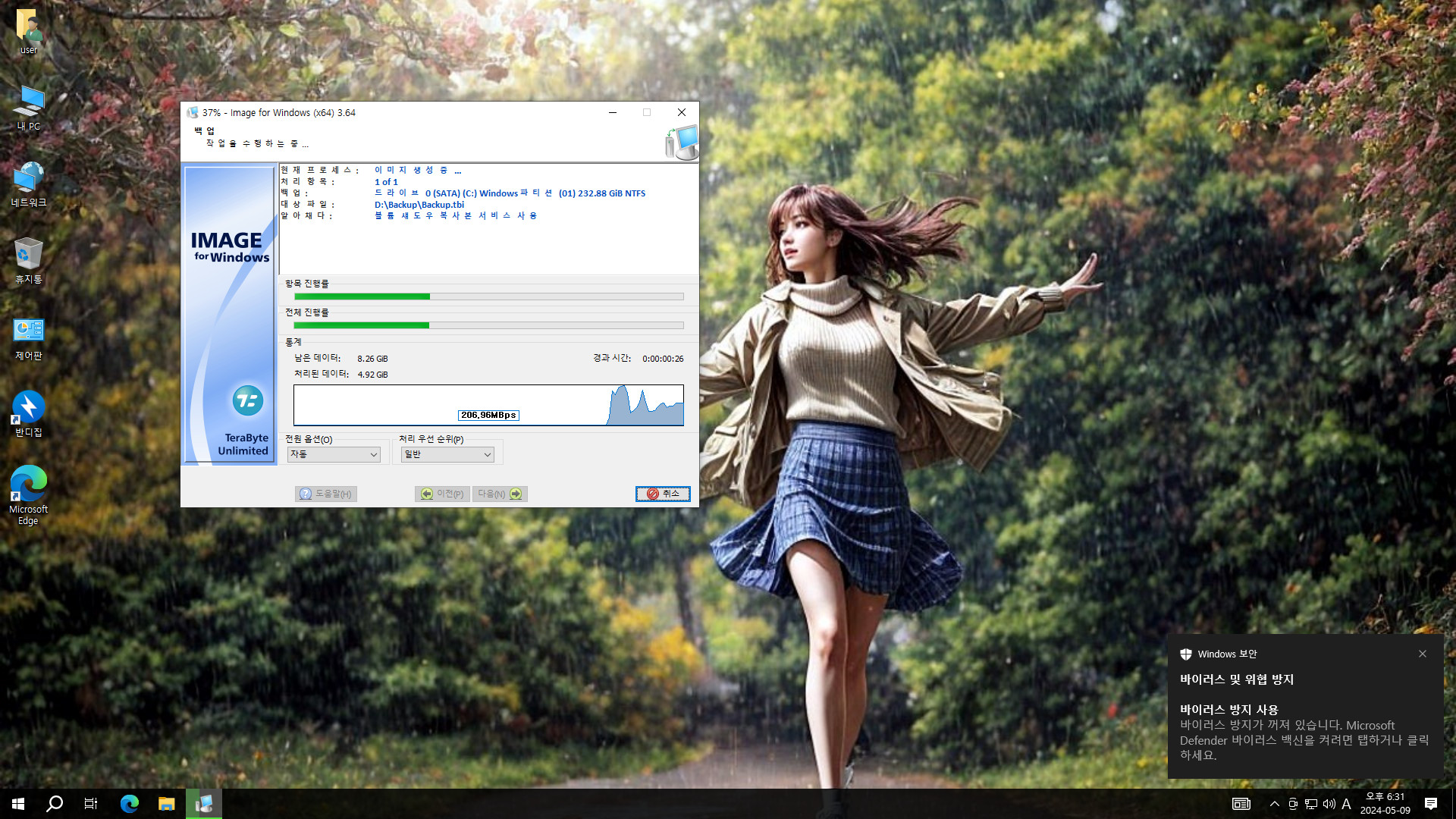The image size is (1456, 819).
Task: Open File Explorer from the taskbar
Action: click(x=167, y=804)
